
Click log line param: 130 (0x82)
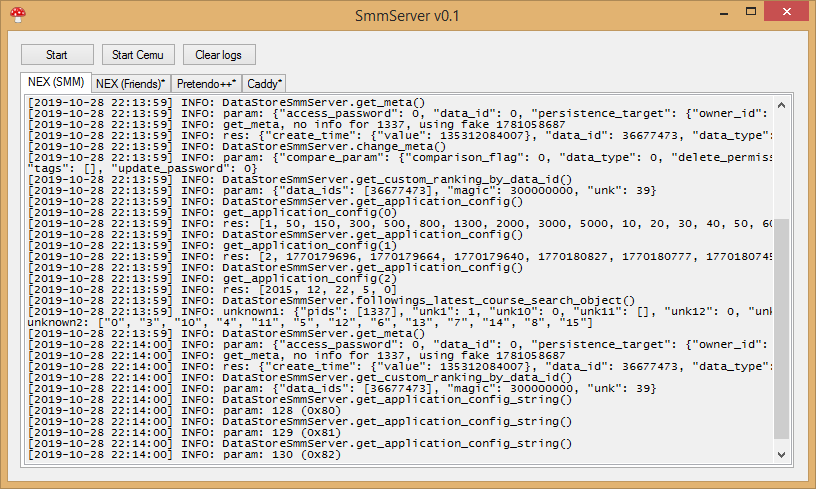tap(184, 455)
